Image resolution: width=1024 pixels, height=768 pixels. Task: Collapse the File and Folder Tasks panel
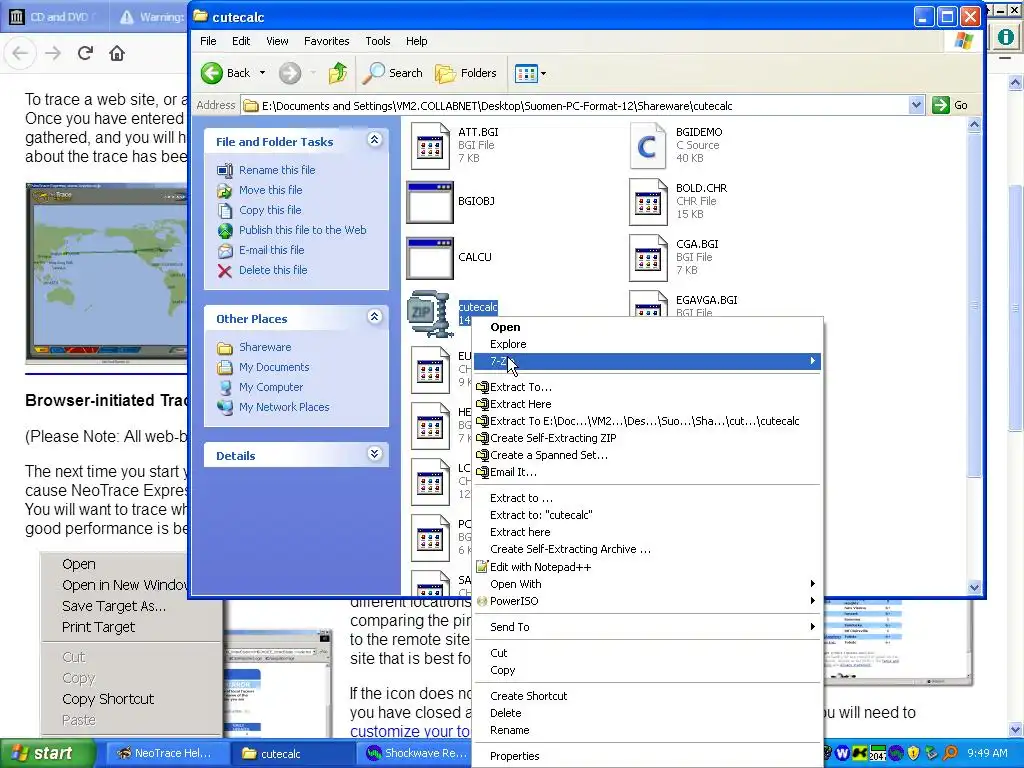[x=374, y=140]
